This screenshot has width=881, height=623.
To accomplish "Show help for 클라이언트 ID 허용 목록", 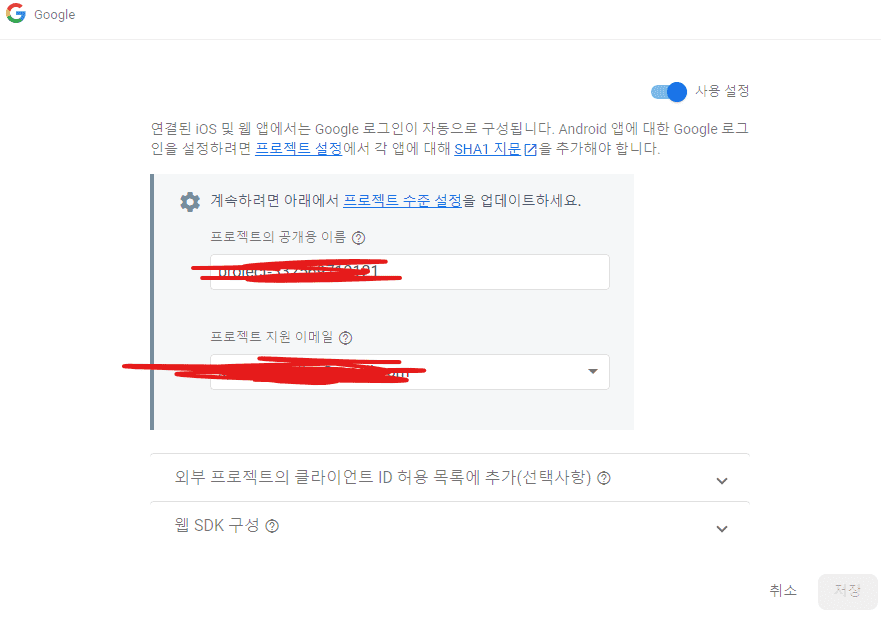I will (604, 478).
